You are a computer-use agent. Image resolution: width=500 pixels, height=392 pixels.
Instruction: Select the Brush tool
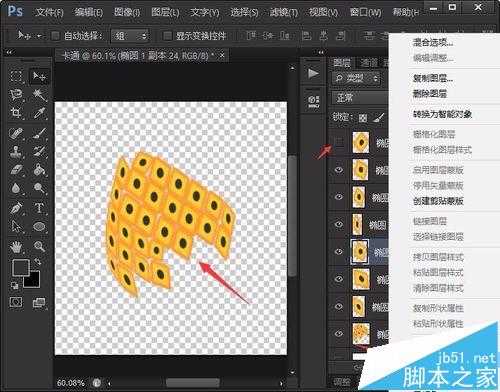point(39,133)
